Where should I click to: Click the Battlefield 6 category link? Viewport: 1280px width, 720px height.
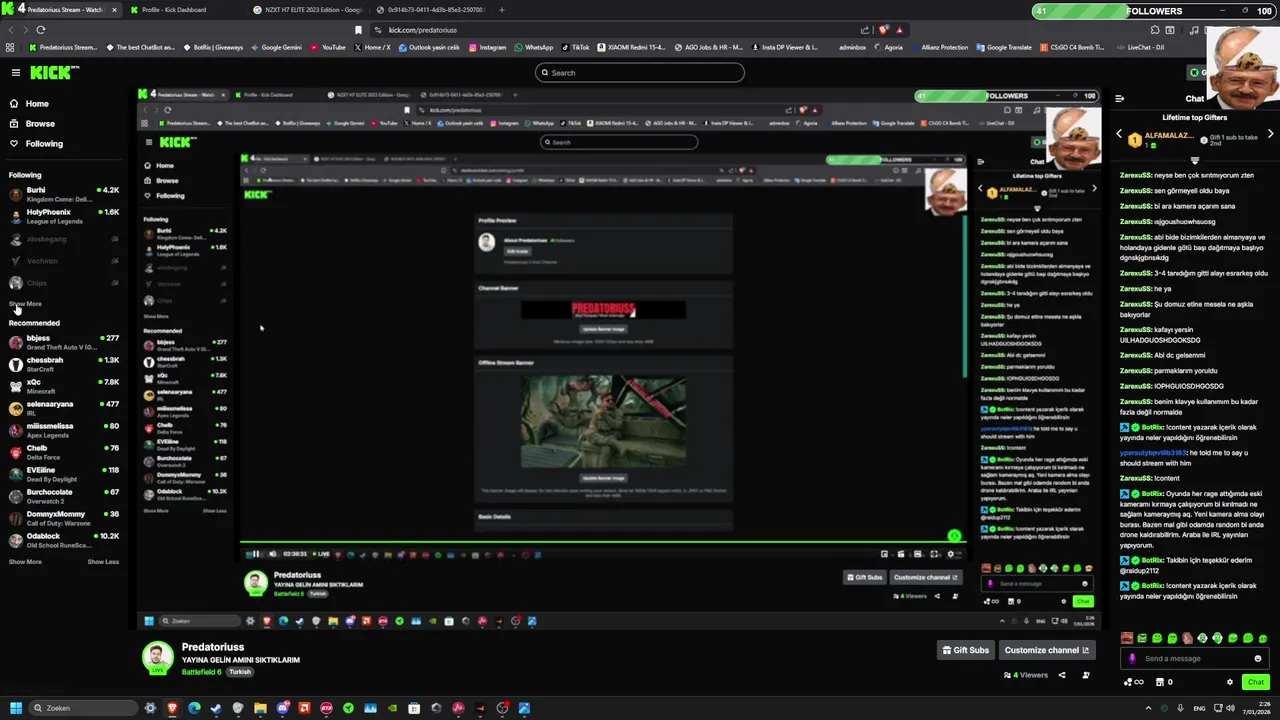[x=201, y=672]
